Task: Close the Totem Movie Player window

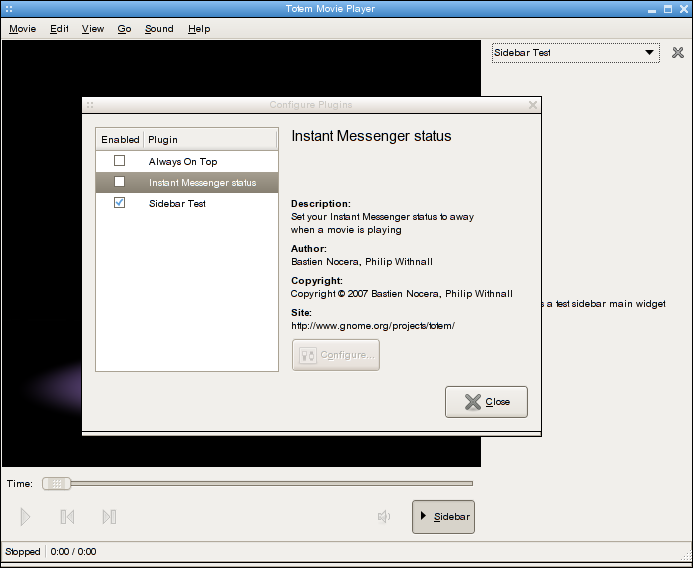Action: (684, 9)
